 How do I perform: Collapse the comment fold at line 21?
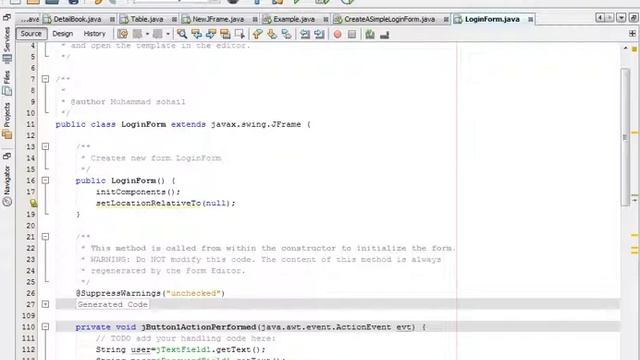(45, 236)
